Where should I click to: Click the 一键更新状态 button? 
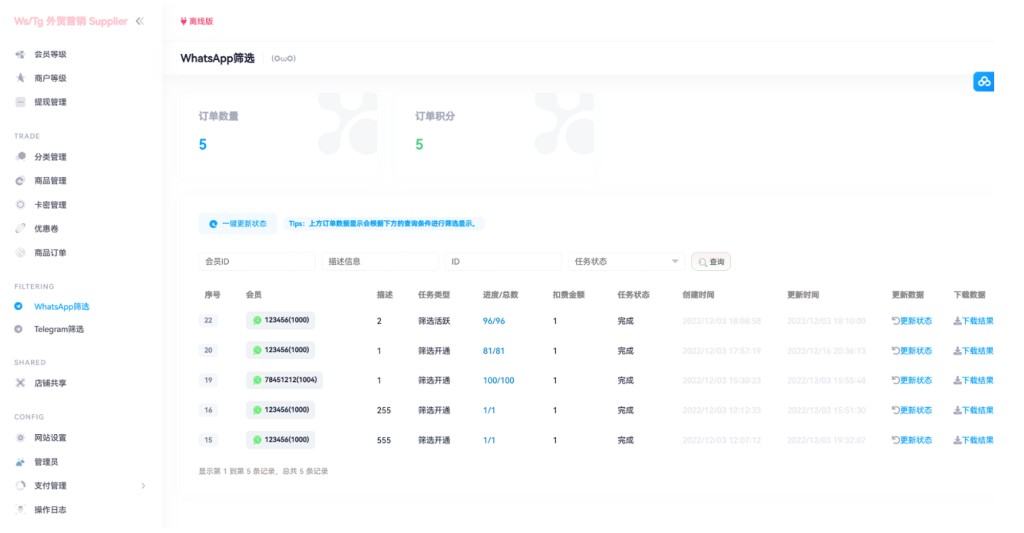(238, 223)
